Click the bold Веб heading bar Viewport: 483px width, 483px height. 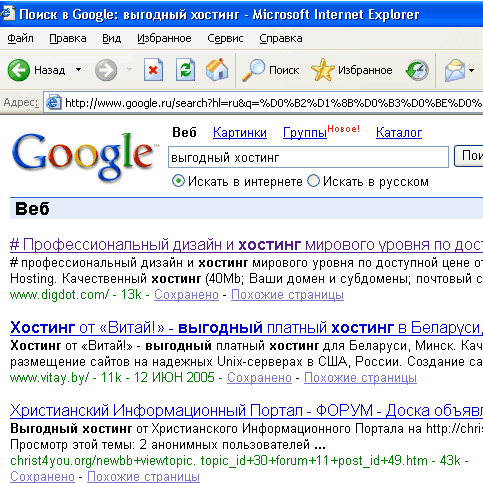246,209
